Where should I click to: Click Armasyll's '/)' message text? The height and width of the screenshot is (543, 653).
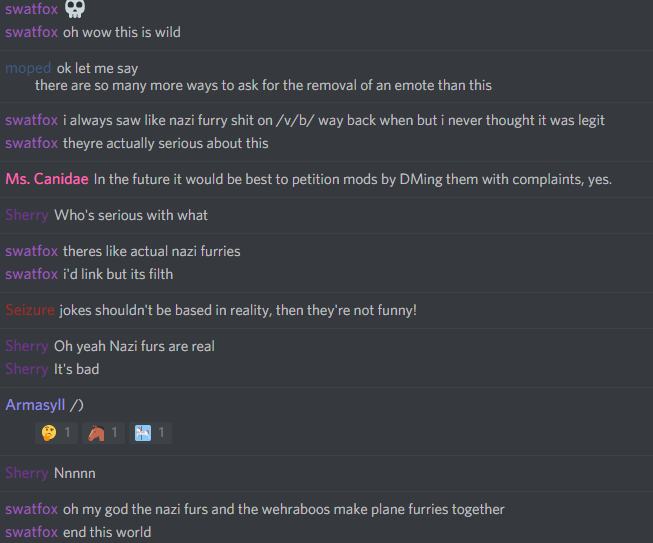77,405
